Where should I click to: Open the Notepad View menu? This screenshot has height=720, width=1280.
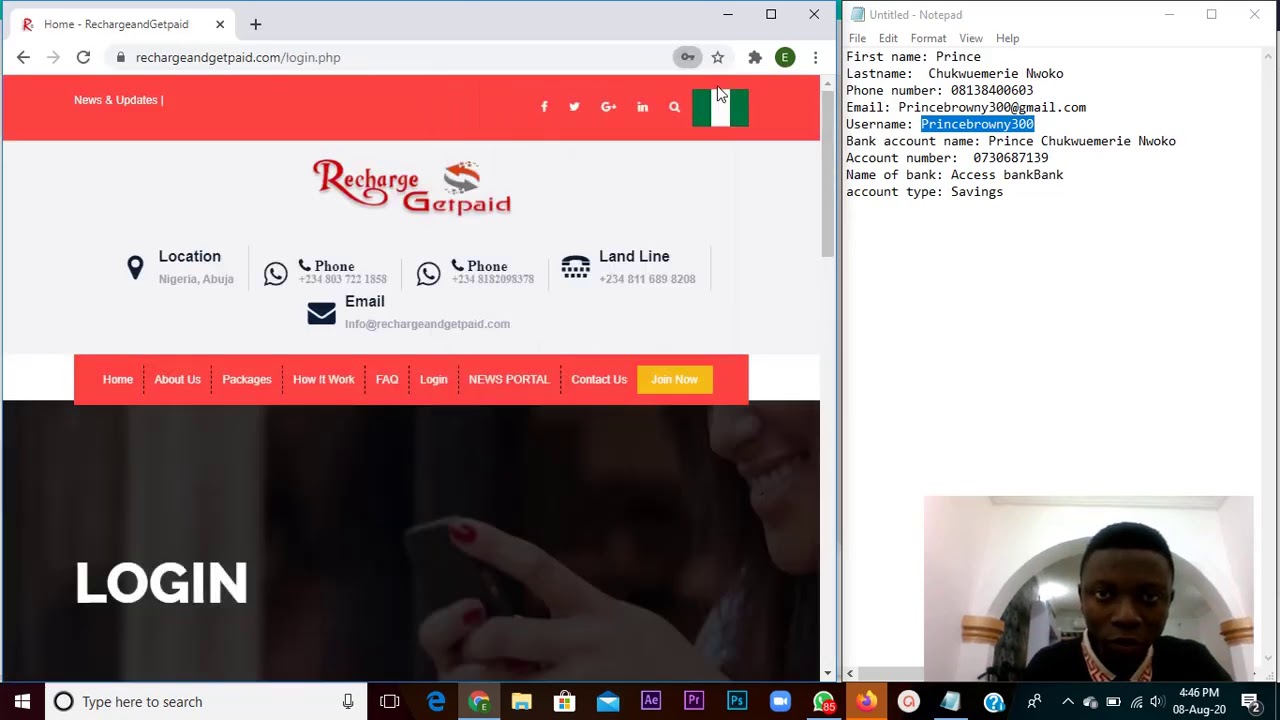pyautogui.click(x=970, y=38)
